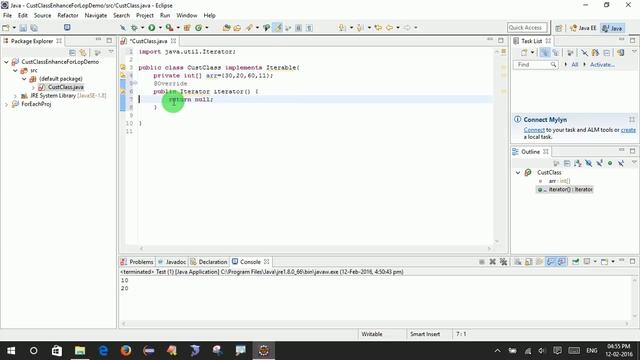
Task: Open dropdown next to Run button
Action: tap(160, 28)
